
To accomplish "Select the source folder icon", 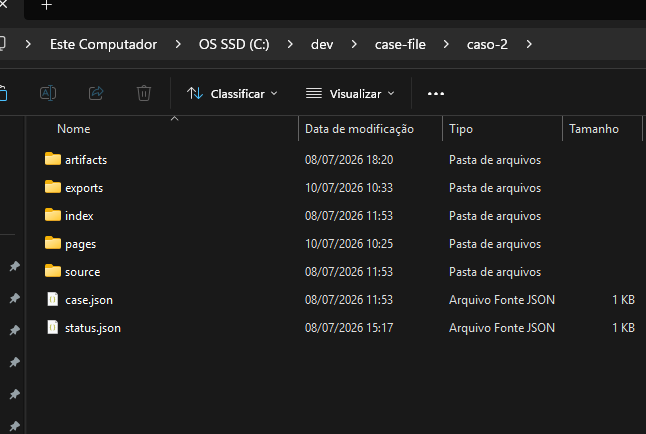I will coord(53,271).
